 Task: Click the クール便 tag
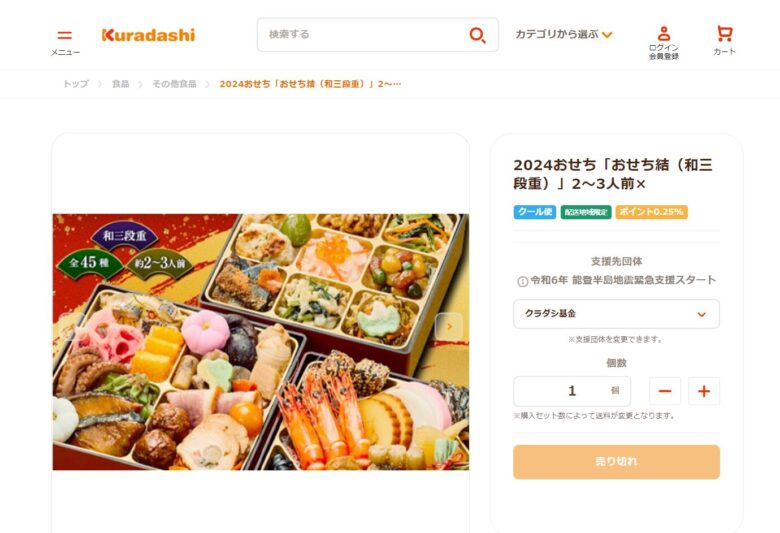coord(535,212)
